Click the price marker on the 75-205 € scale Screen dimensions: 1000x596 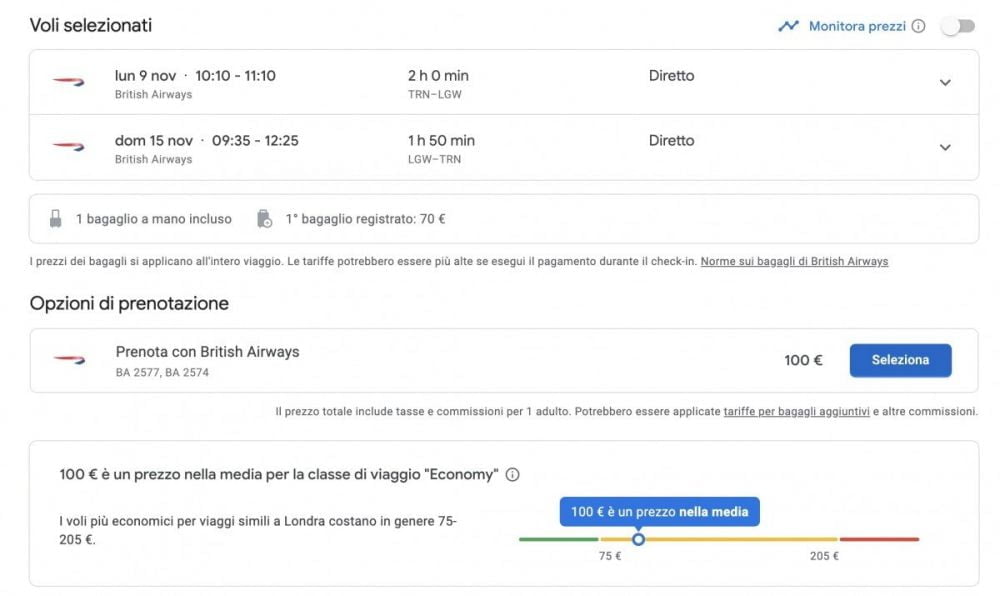[639, 539]
